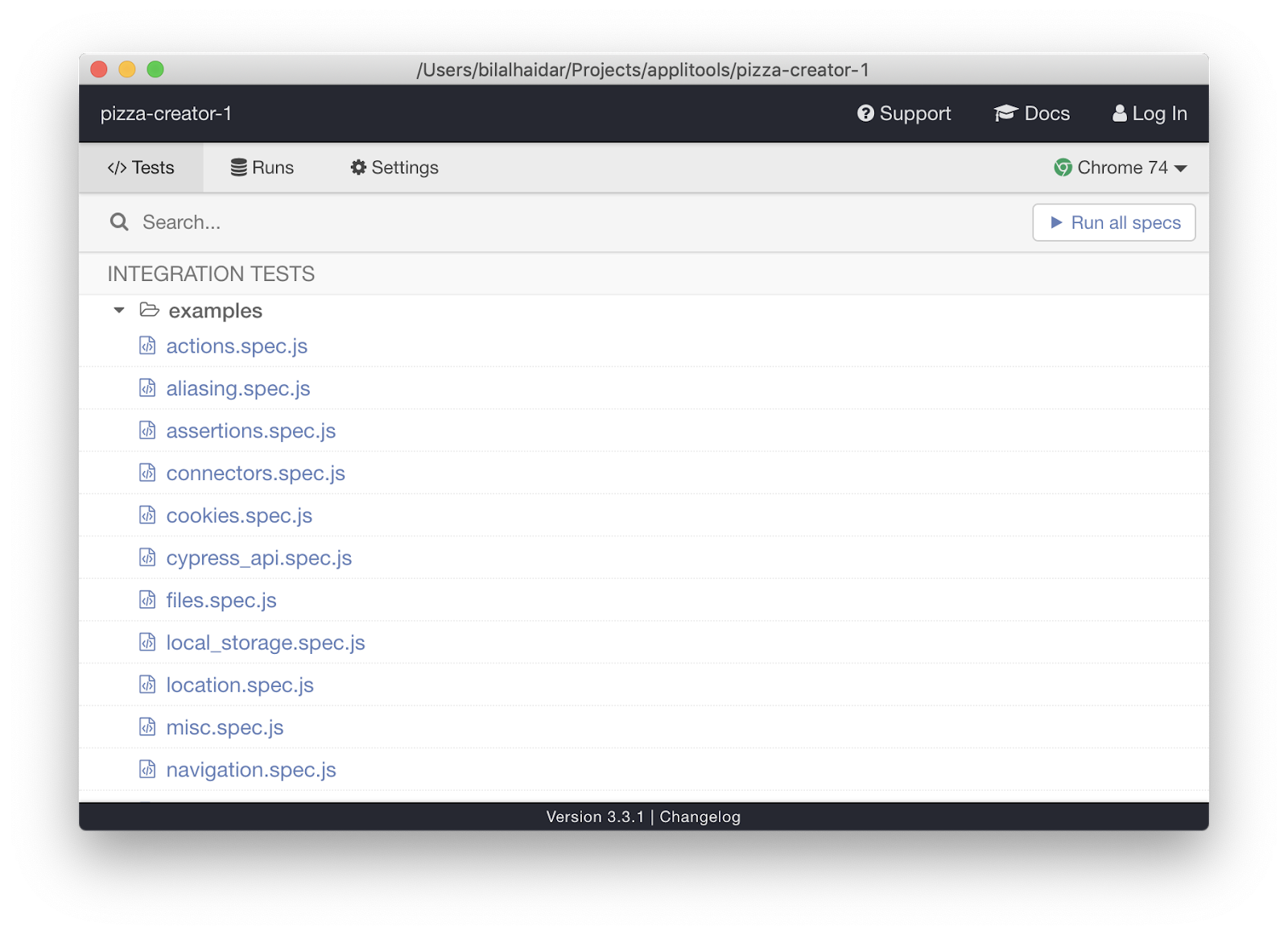
Task: Switch to the Runs tab
Action: click(x=262, y=168)
